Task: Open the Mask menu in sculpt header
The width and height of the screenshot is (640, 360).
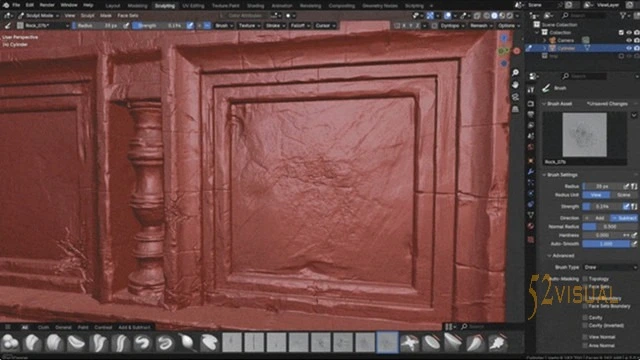Action: 106,16
